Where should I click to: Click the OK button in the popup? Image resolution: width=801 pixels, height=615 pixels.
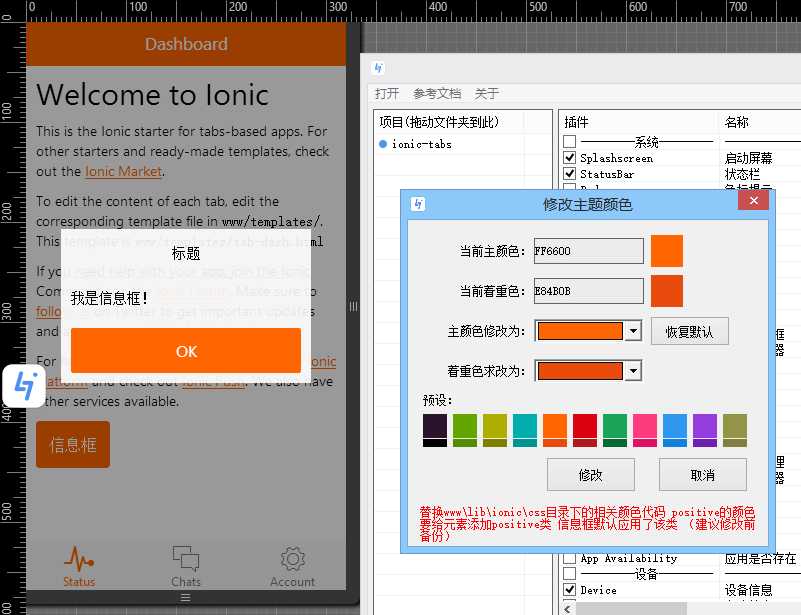coord(186,350)
